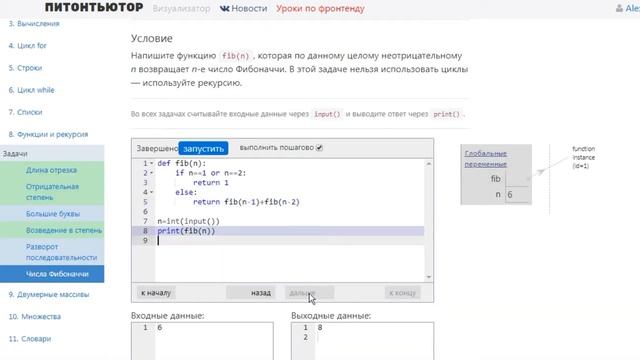Collapse the fold arrow on code line 1
This screenshot has height=360, width=640.
pyautogui.click(x=151, y=163)
